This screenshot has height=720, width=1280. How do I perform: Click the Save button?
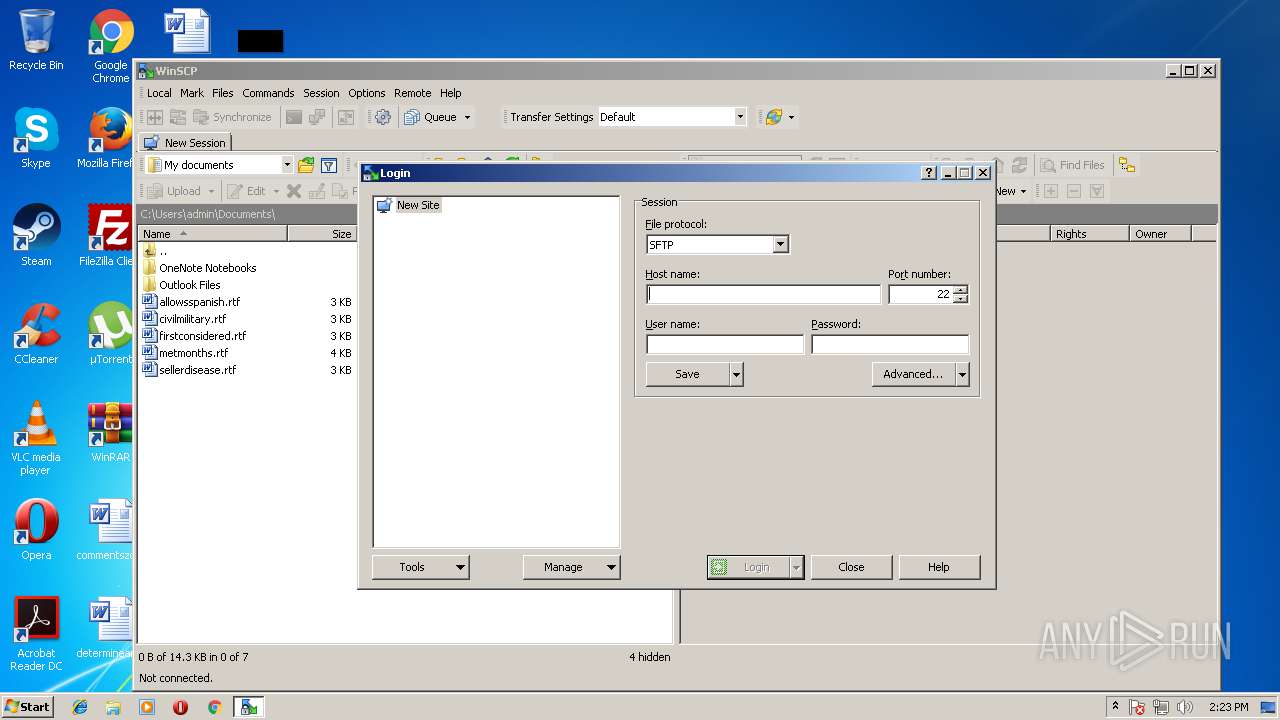[x=688, y=374]
